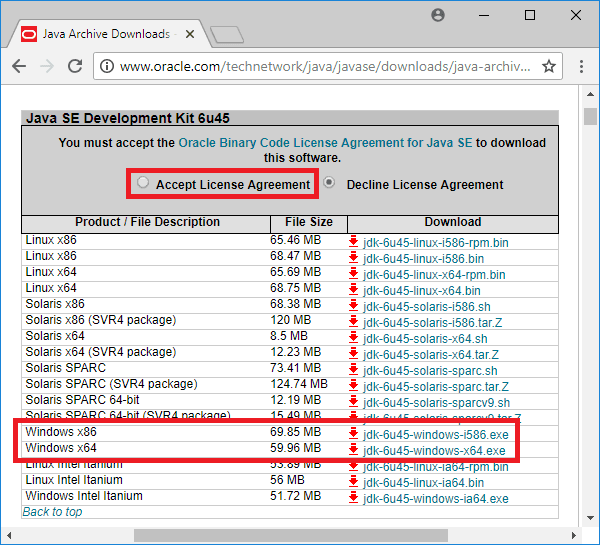600x545 pixels.
Task: Click download icon for jdk-6u45-solaris-i586.tar.Z
Action: coord(353,322)
